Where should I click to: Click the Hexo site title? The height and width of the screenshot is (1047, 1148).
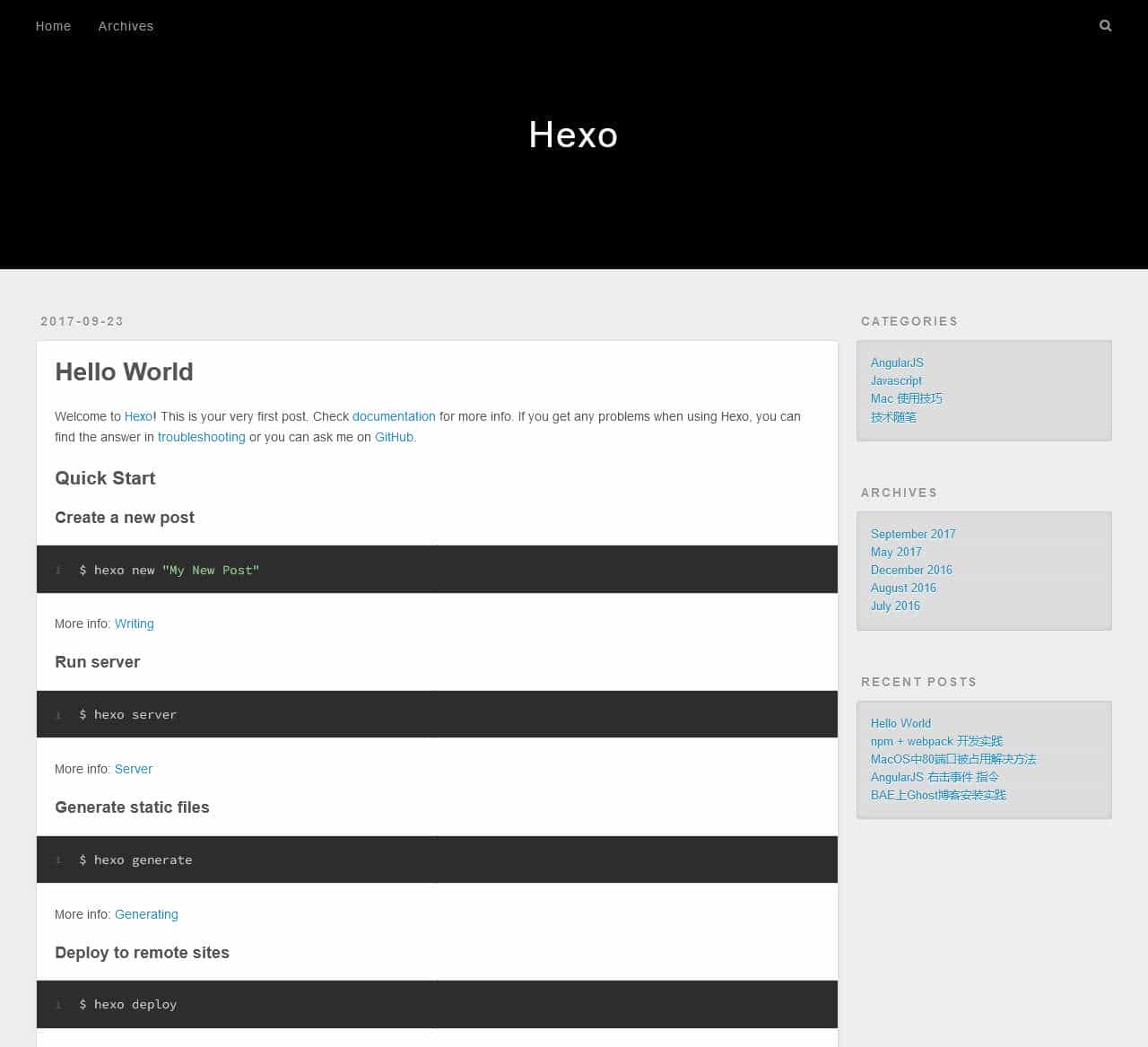(x=573, y=135)
